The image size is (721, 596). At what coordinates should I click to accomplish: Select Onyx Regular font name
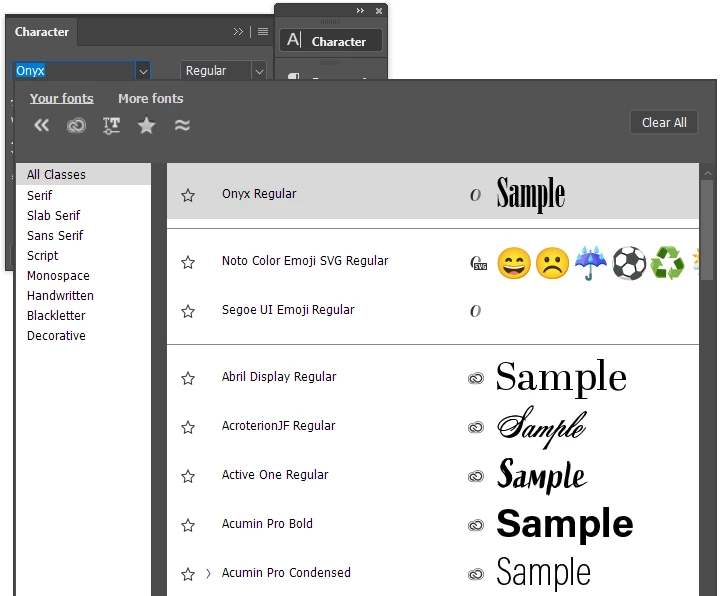[259, 194]
